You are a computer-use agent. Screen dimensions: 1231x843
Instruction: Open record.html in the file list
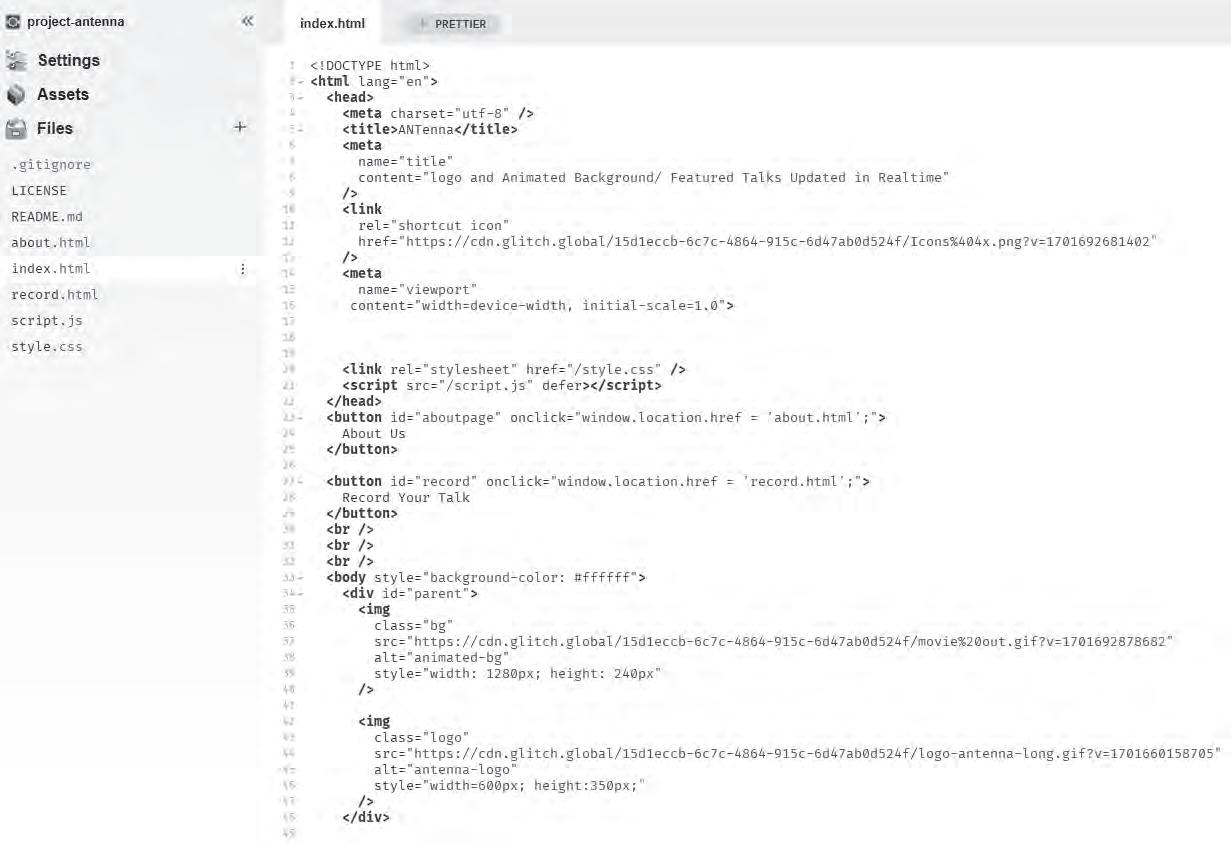coord(55,295)
